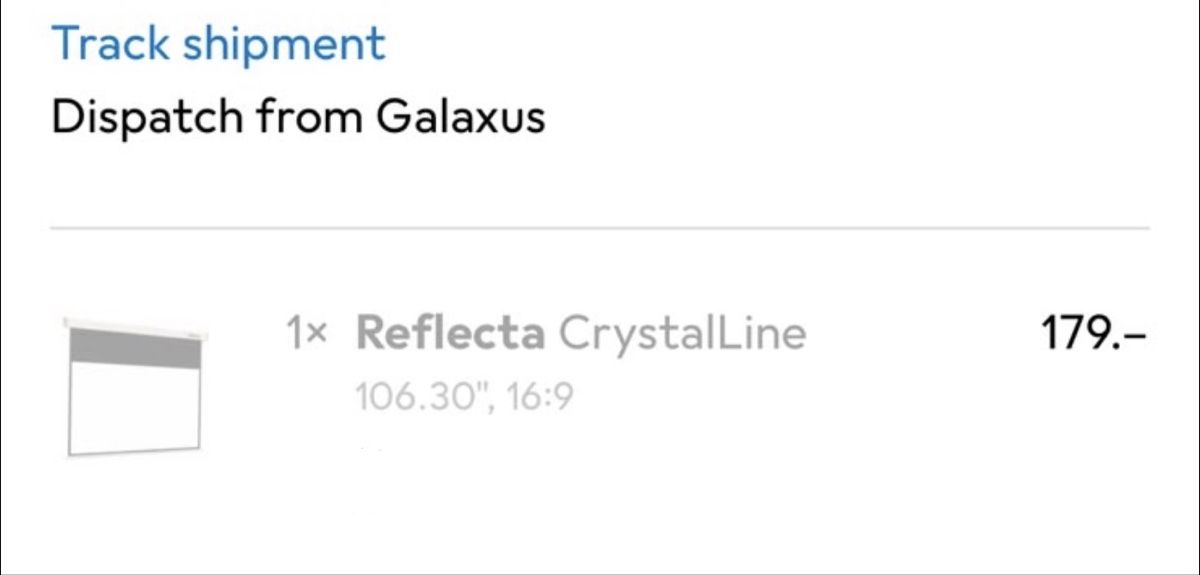
Task: Click the word Galaxus in dispatch line
Action: point(461,117)
